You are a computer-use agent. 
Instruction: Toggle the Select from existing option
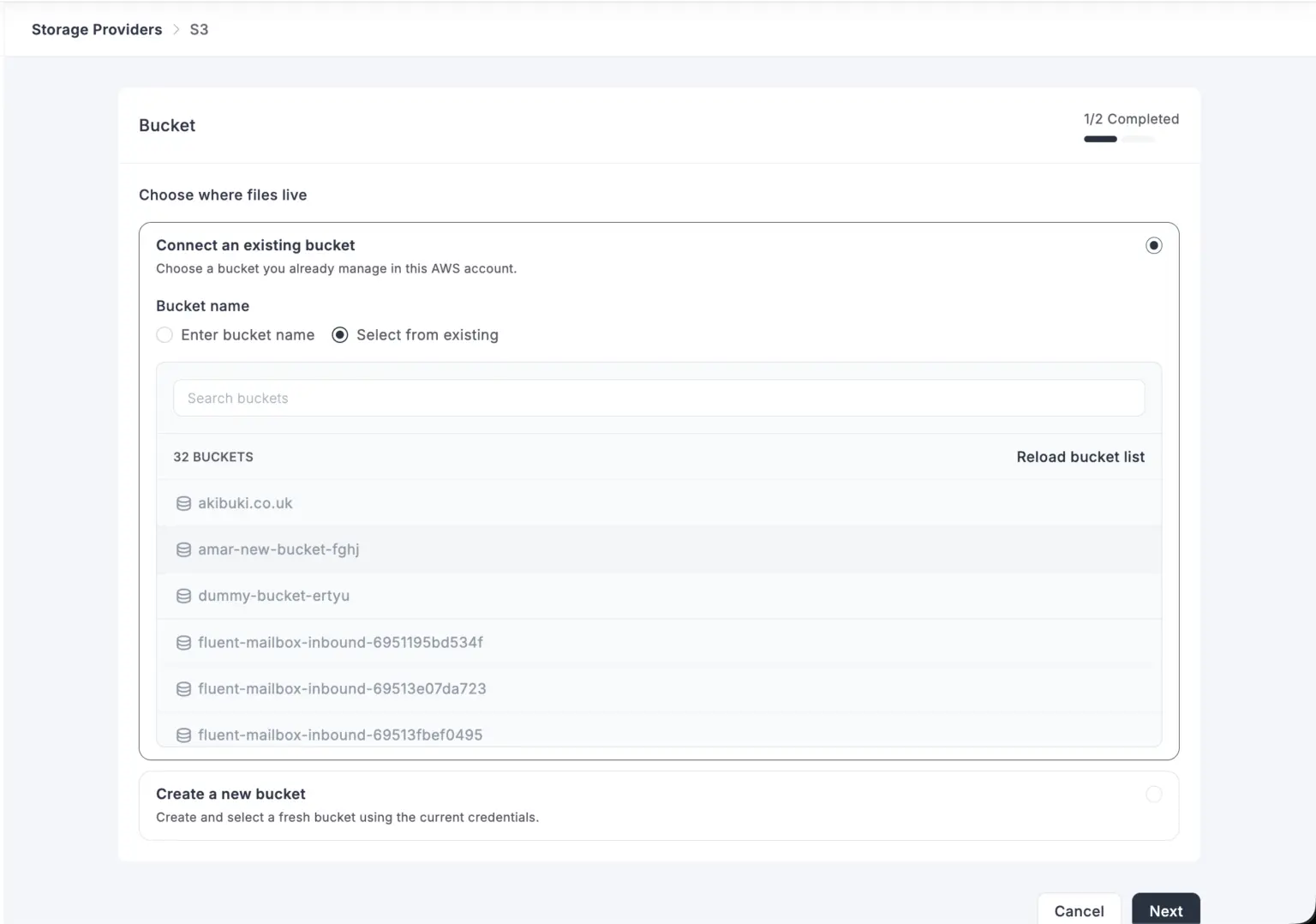pos(339,334)
